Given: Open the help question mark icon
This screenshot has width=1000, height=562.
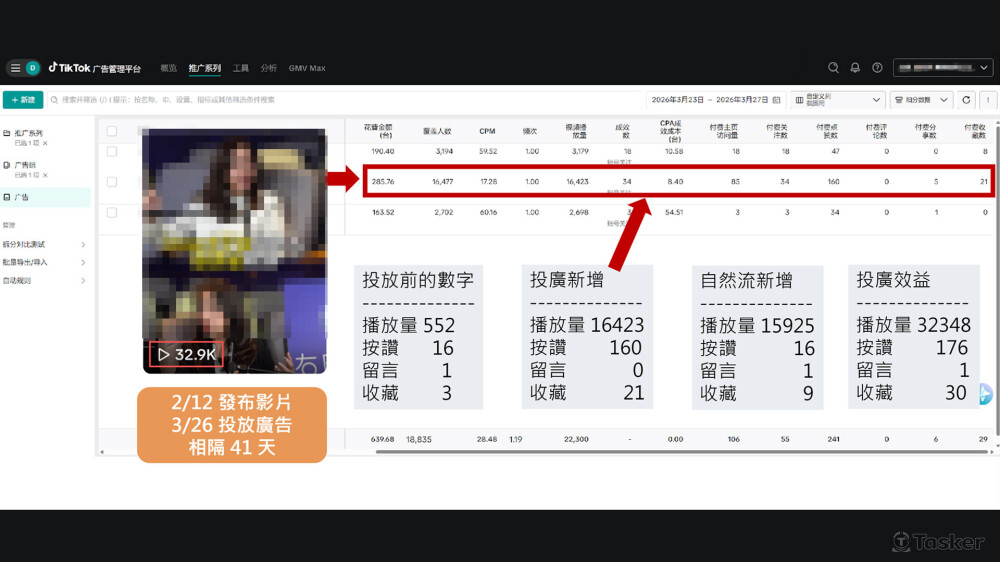Looking at the screenshot, I should [x=877, y=68].
